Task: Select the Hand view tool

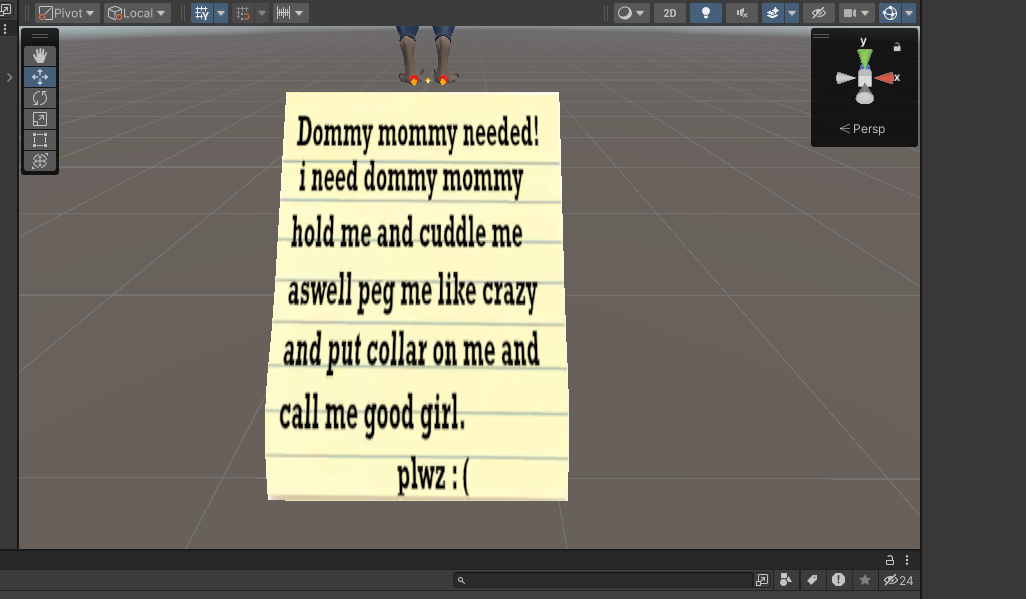Action: (40, 56)
